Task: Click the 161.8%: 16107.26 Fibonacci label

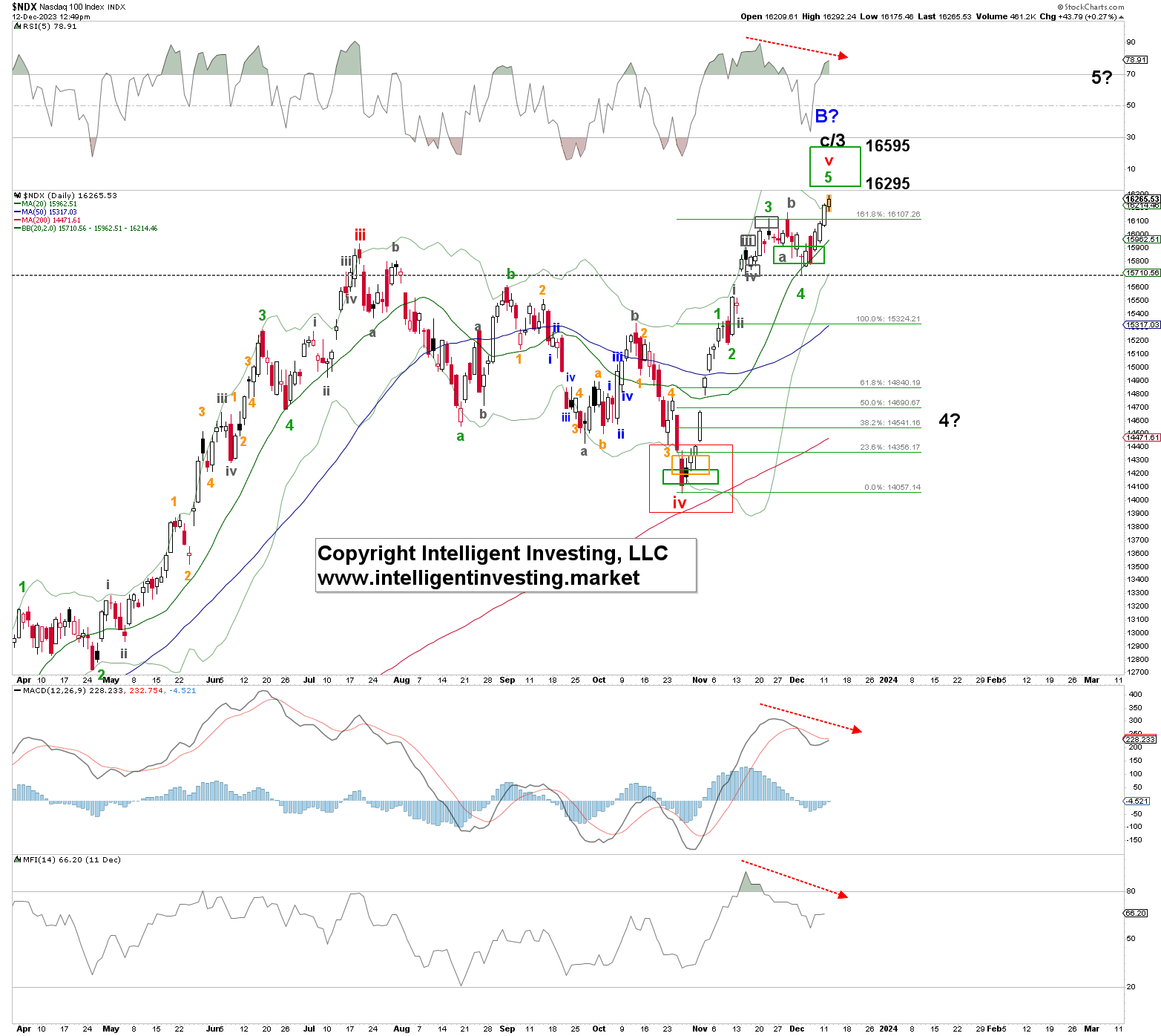Action: 888,214
